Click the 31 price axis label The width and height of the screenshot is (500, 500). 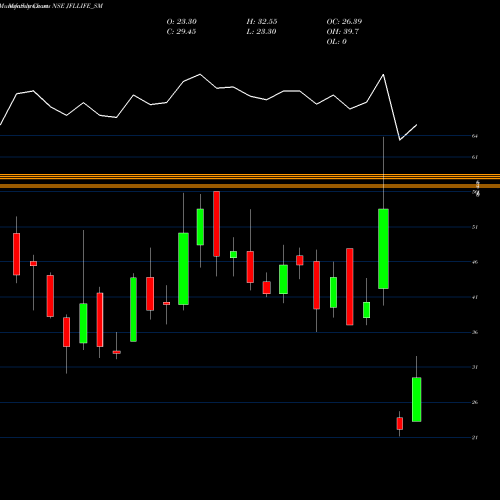(x=475, y=367)
